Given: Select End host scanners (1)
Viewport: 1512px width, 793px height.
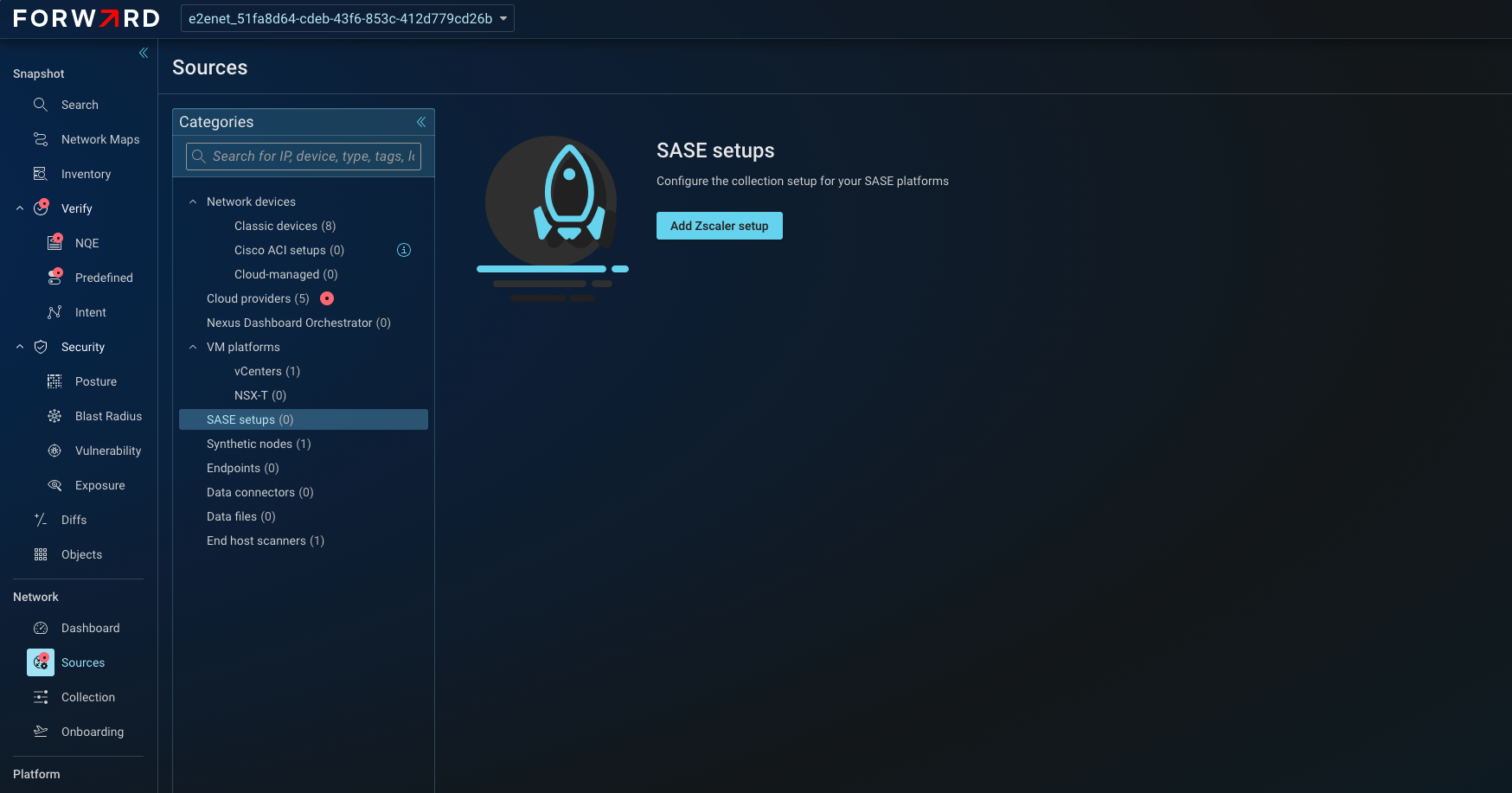Looking at the screenshot, I should tap(265, 540).
